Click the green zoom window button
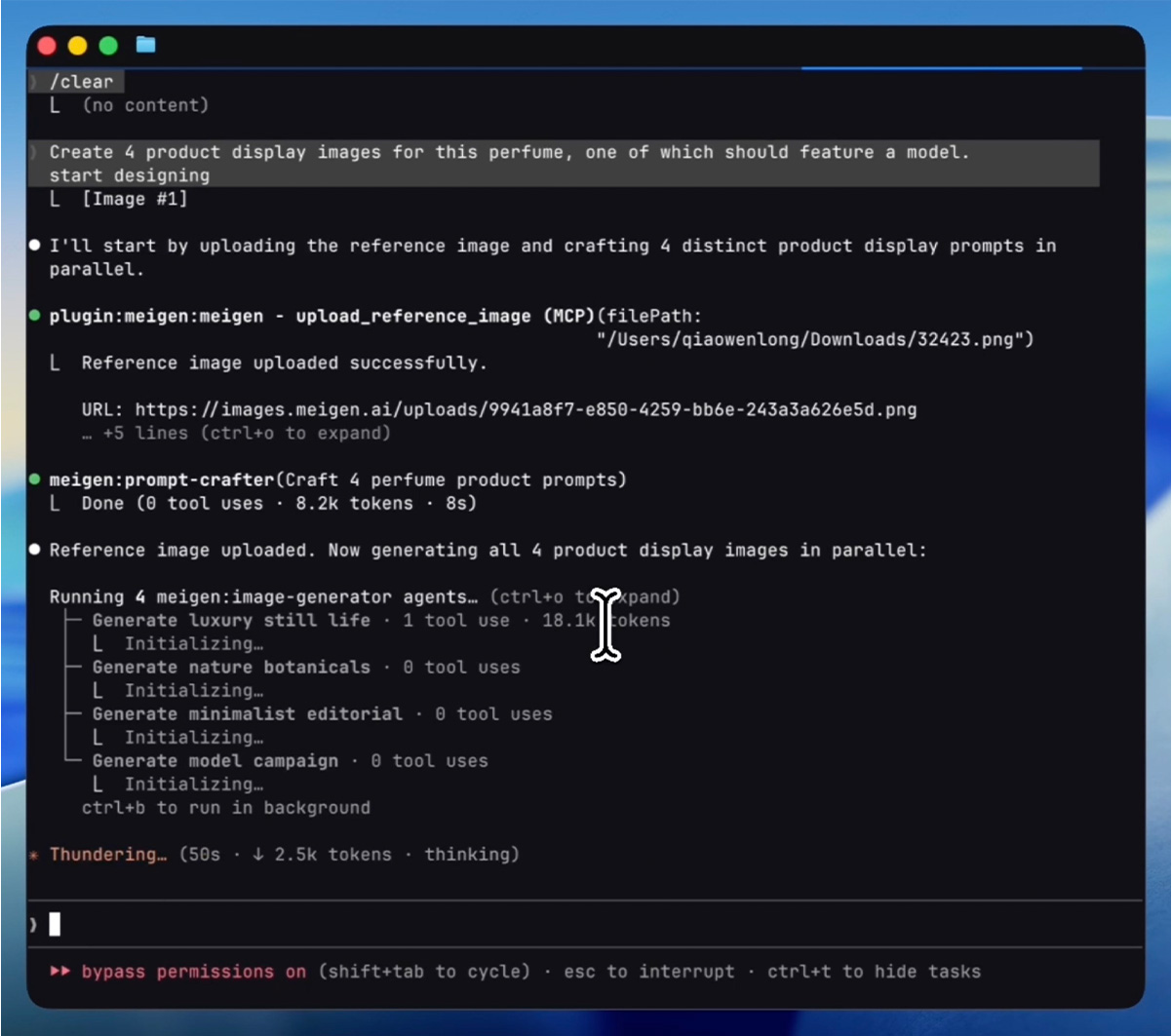The width and height of the screenshot is (1172, 1036). click(x=108, y=45)
